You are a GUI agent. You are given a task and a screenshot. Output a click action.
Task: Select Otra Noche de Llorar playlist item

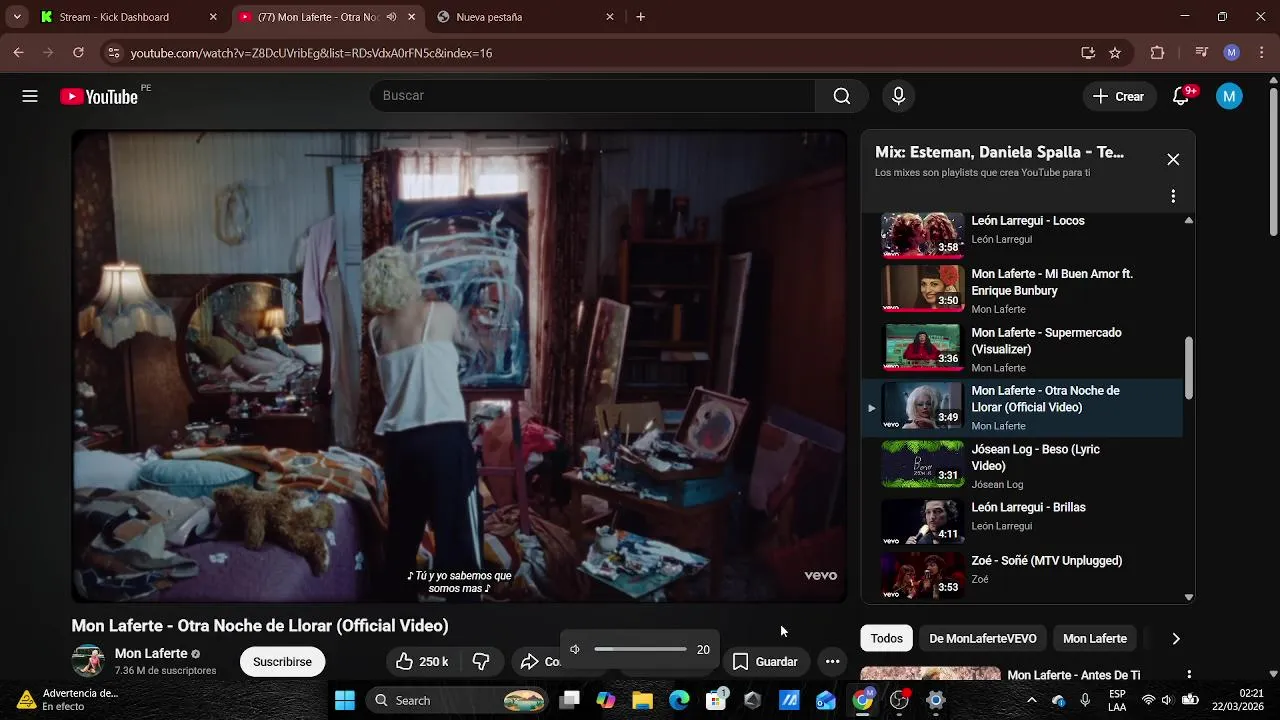click(1022, 407)
